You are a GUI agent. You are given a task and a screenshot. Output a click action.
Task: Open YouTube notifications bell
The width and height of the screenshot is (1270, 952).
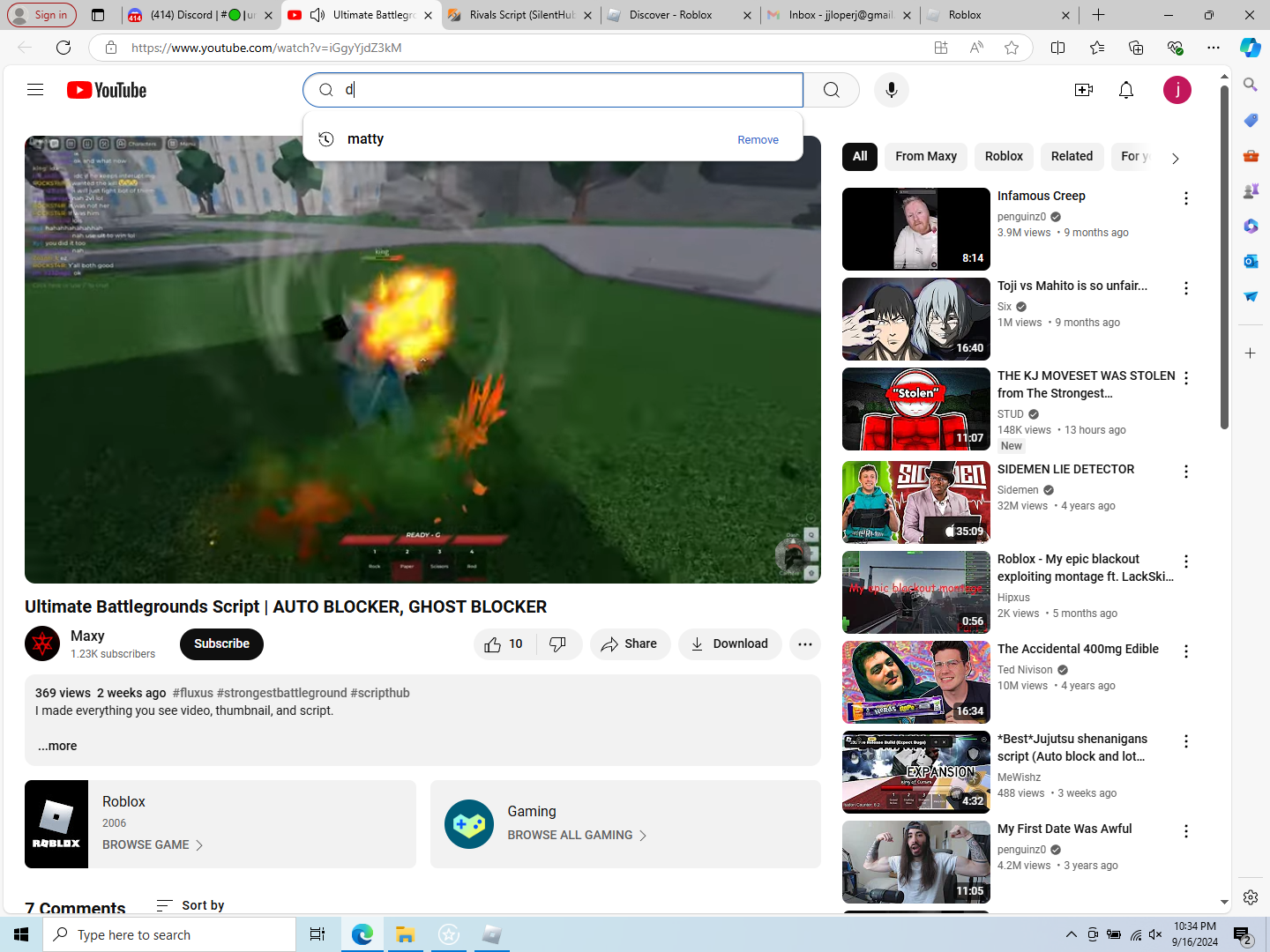click(1126, 90)
